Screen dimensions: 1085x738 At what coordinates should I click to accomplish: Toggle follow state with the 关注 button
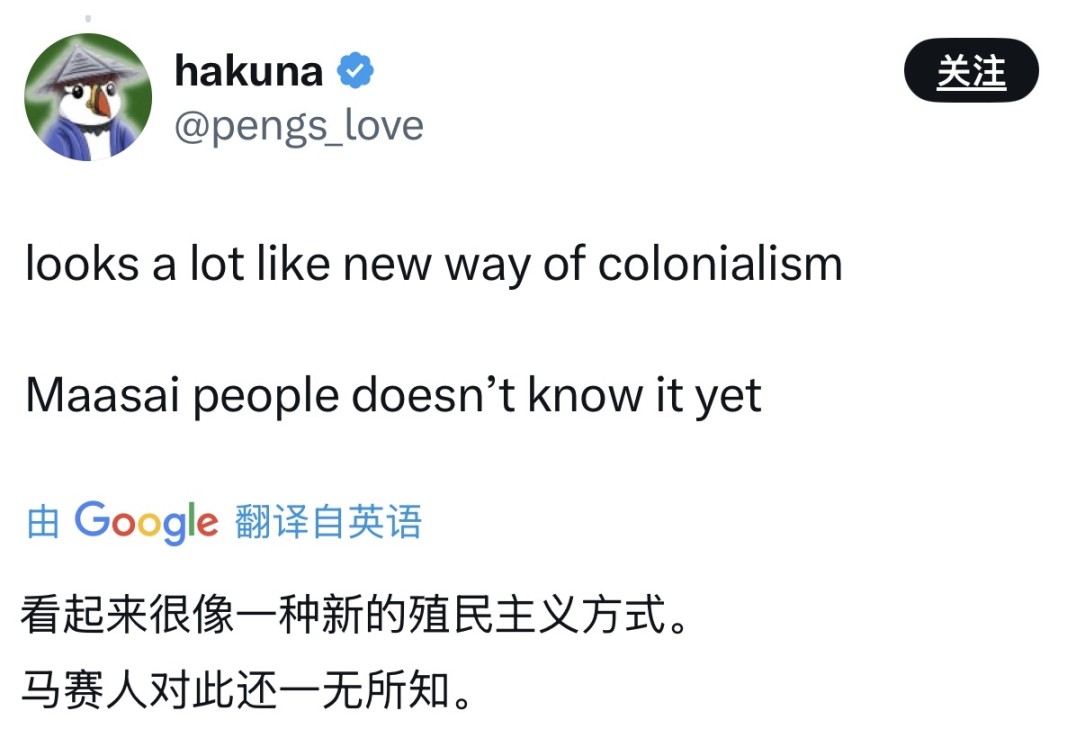(969, 71)
